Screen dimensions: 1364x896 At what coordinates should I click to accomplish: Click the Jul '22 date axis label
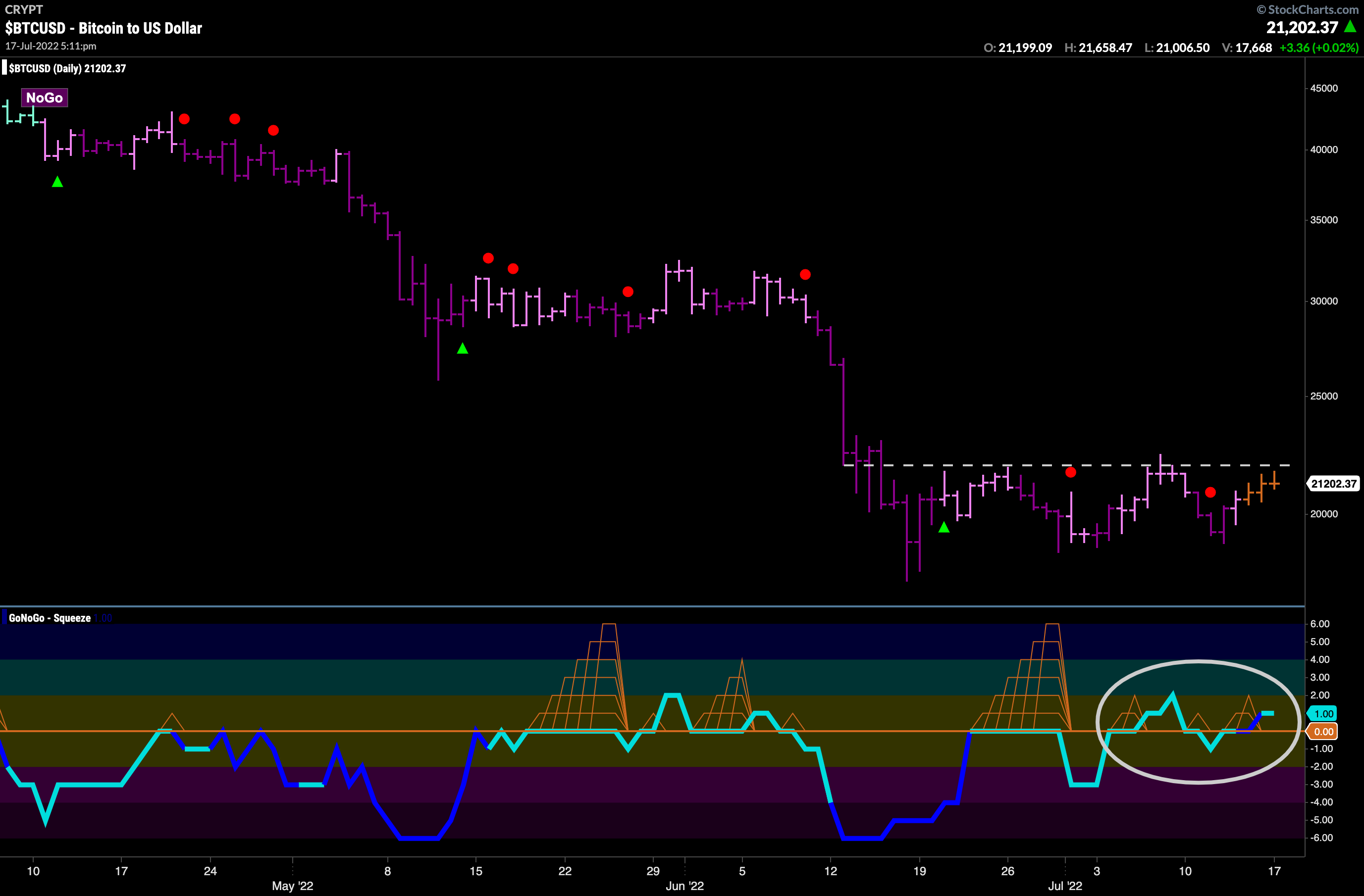[1065, 886]
